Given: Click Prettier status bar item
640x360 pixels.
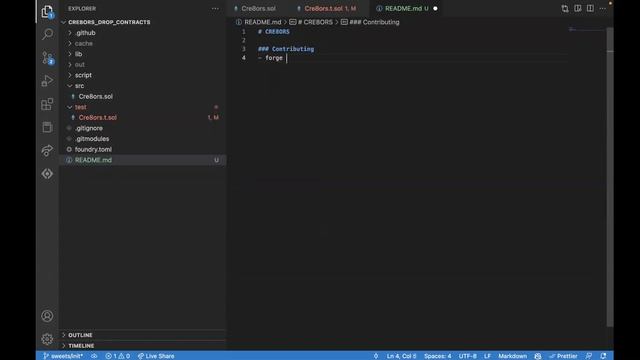Looking at the screenshot, I should pos(563,356).
